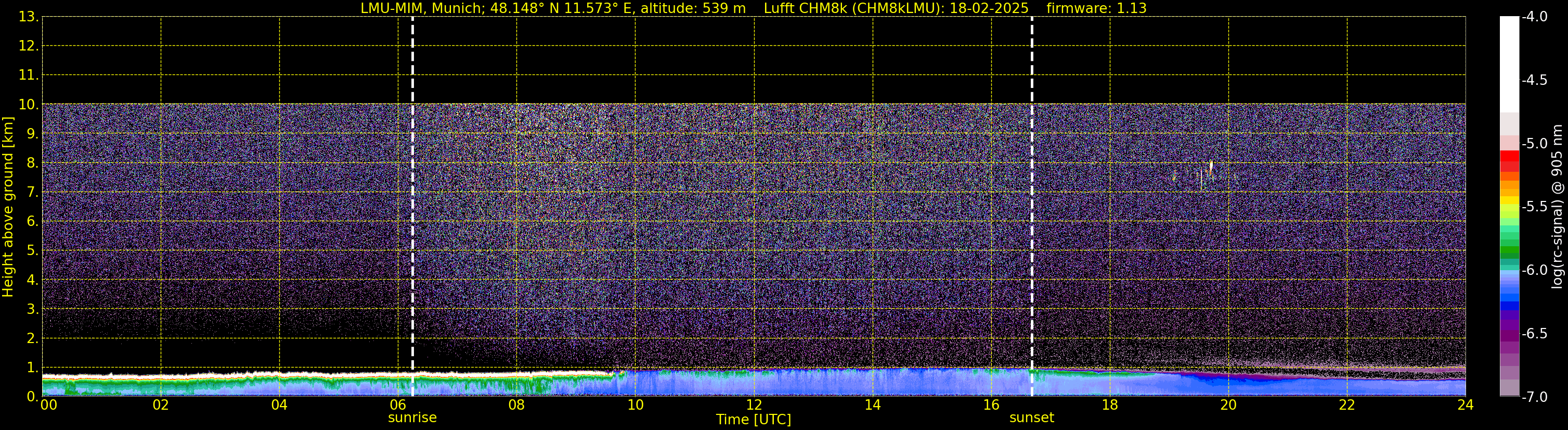Image resolution: width=1568 pixels, height=430 pixels.
Task: Click the '04' time axis tick label
Action: (279, 405)
